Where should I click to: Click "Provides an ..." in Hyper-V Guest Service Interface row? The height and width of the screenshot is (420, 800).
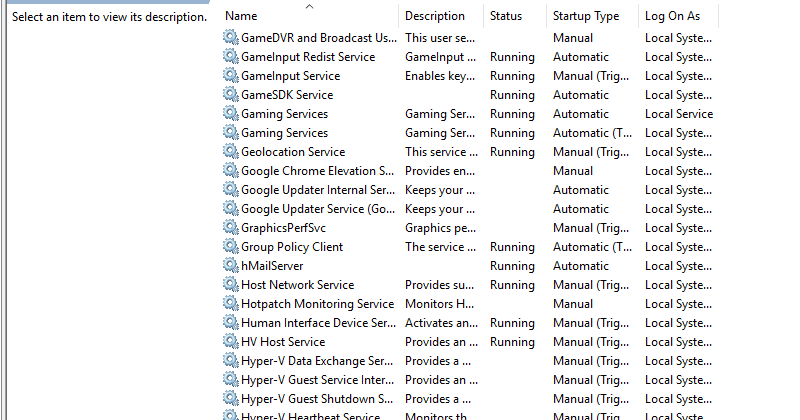(441, 380)
